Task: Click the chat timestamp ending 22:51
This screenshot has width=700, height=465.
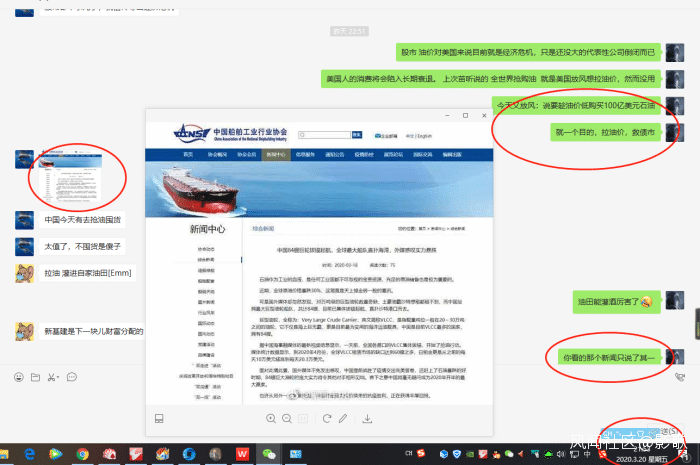Action: (x=350, y=31)
